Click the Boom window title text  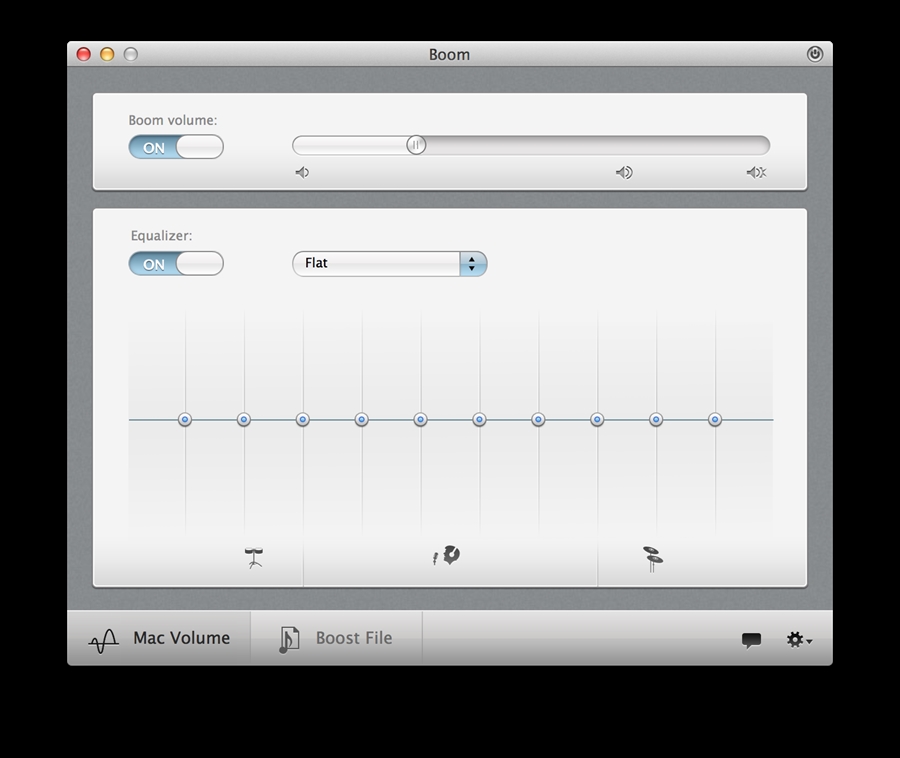(449, 55)
